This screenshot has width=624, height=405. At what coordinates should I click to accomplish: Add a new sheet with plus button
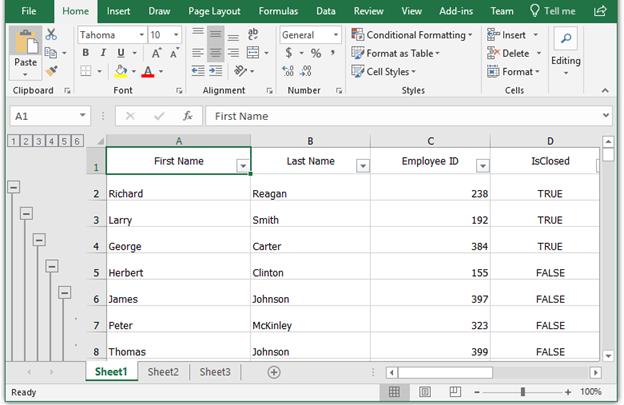pos(274,372)
